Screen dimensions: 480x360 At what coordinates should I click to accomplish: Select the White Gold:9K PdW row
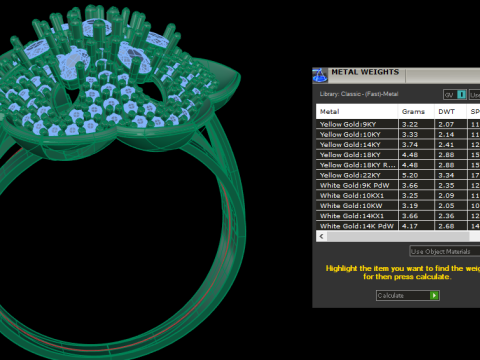[x=398, y=185]
